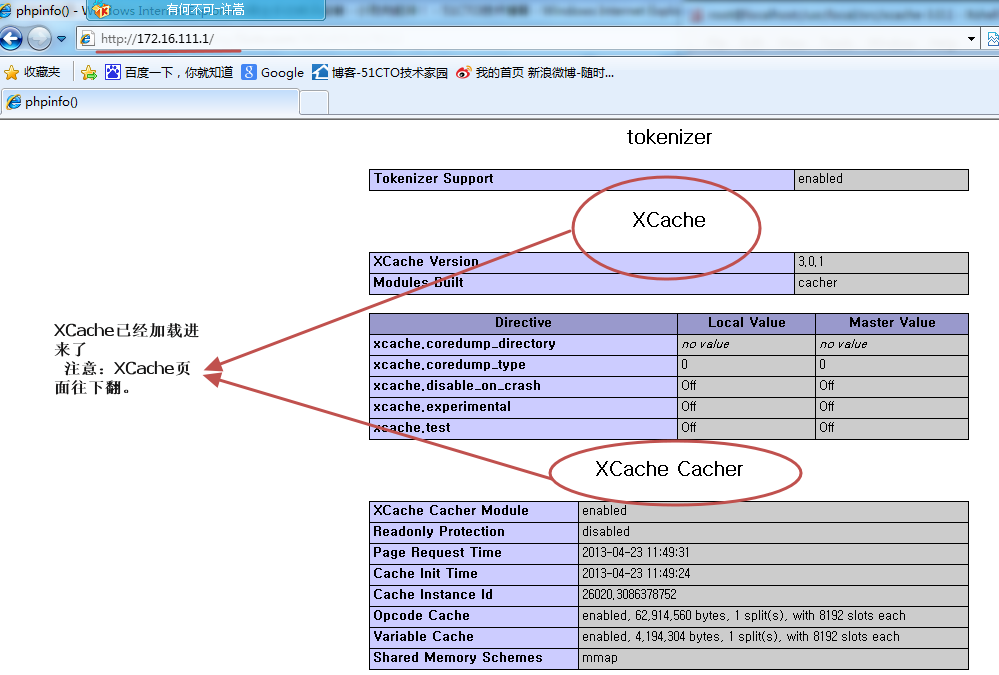Image resolution: width=999 pixels, height=675 pixels.
Task: Open the 百度一下 bookmark
Action: pyautogui.click(x=169, y=72)
